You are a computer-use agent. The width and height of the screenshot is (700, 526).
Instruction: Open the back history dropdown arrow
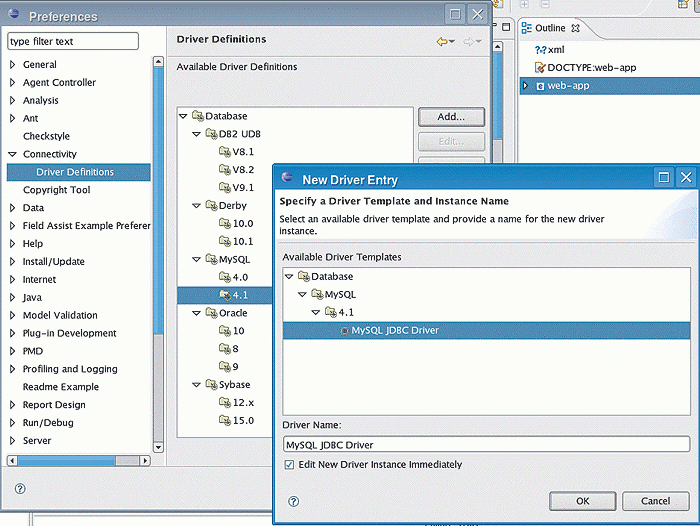(x=453, y=42)
